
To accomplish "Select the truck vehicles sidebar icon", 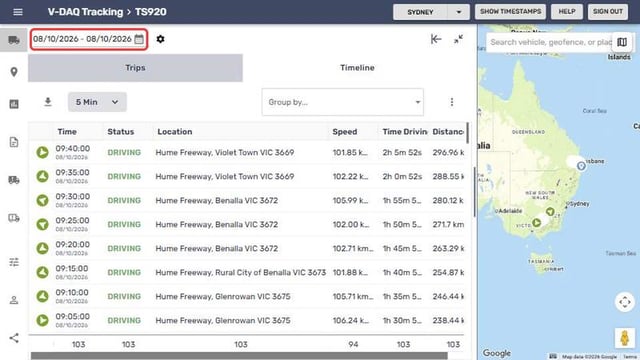I will 14,40.
